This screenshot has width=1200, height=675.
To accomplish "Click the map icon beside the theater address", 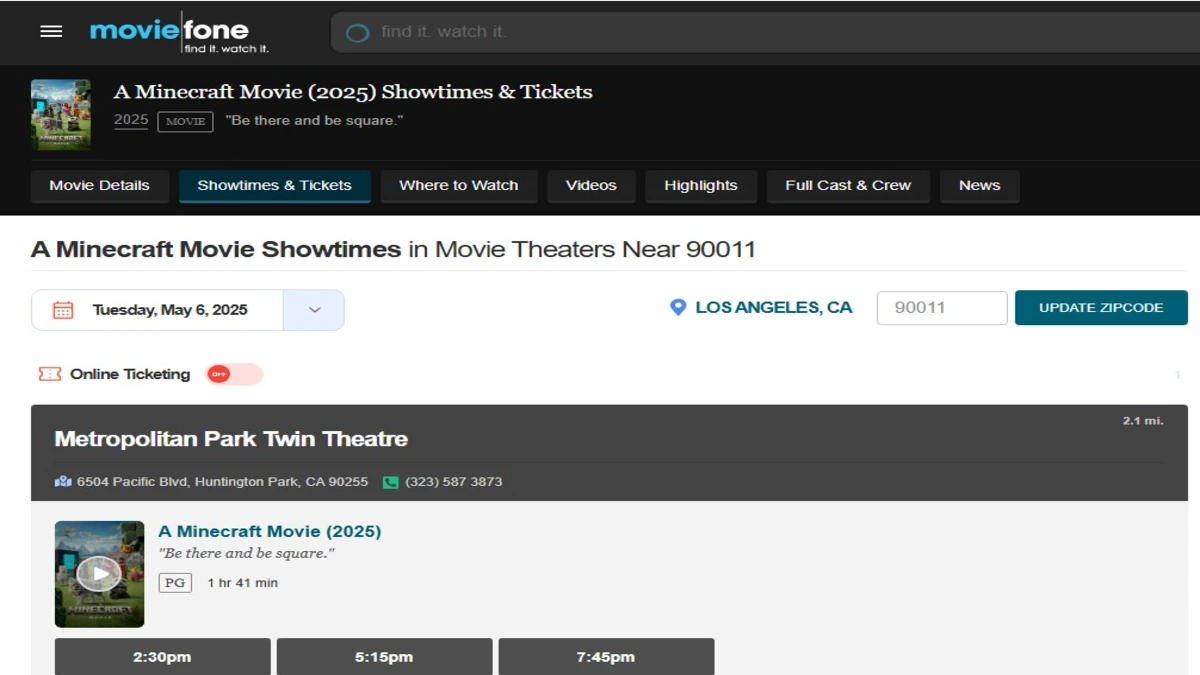I will [x=64, y=482].
